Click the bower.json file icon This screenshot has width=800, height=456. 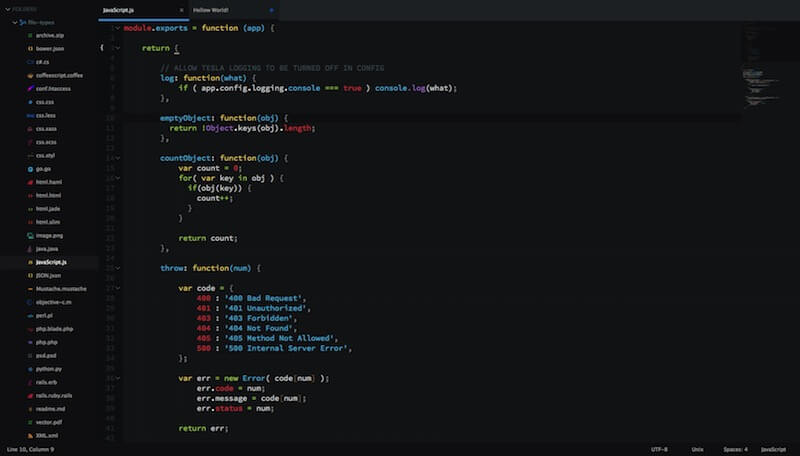tap(28, 48)
